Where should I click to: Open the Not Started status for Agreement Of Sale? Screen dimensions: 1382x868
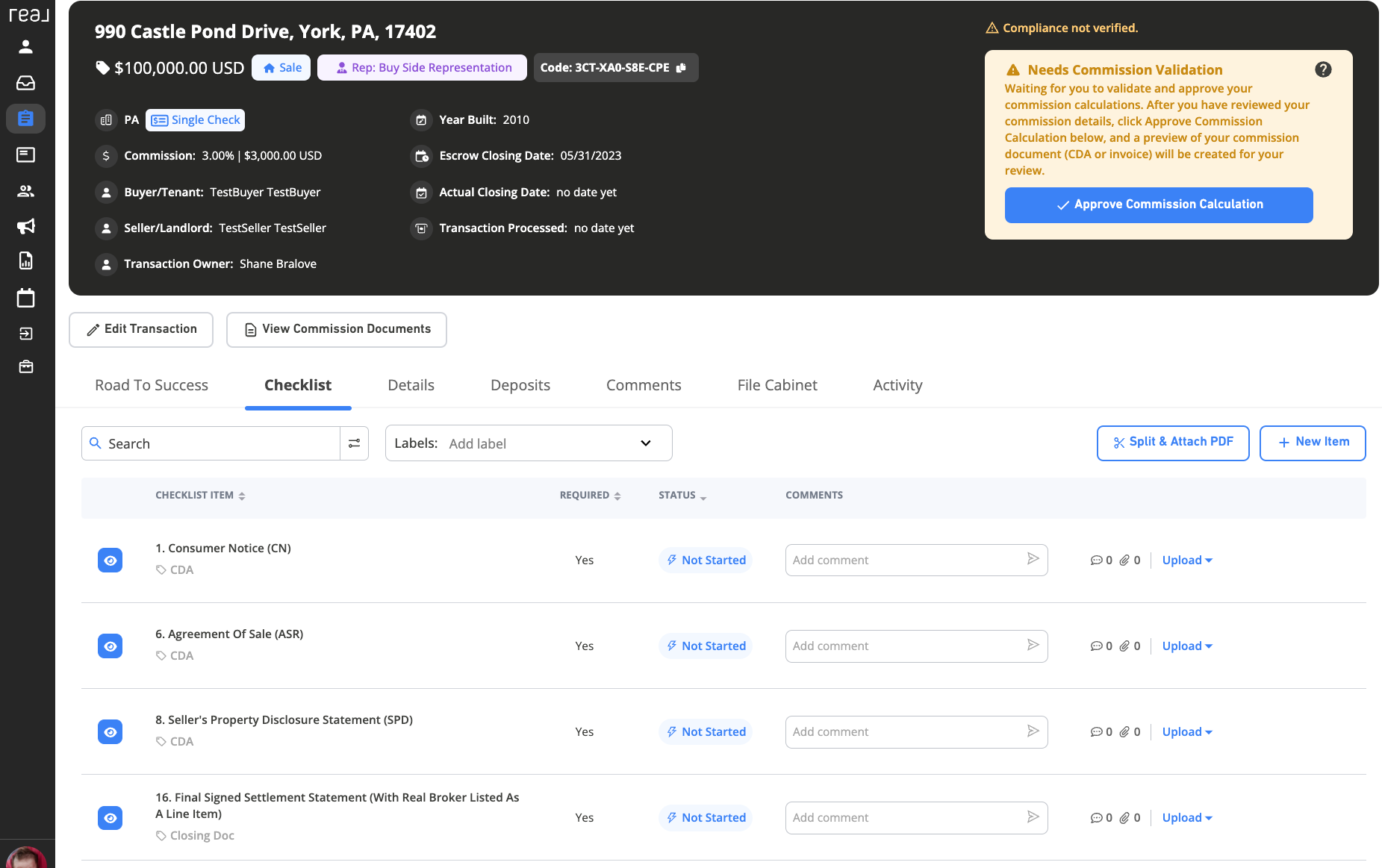tap(706, 646)
